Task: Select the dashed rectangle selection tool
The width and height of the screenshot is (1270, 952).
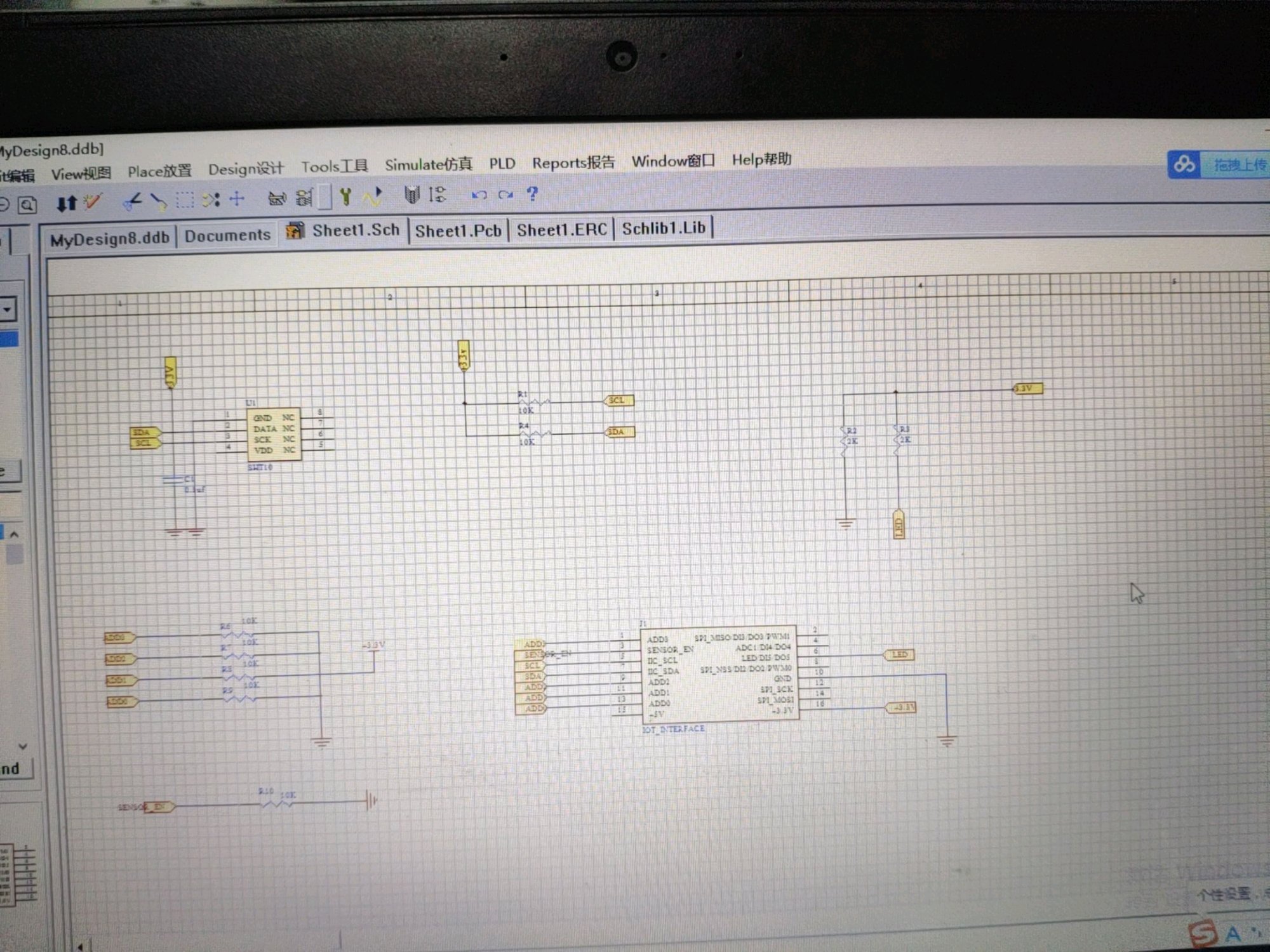Action: pos(185,201)
